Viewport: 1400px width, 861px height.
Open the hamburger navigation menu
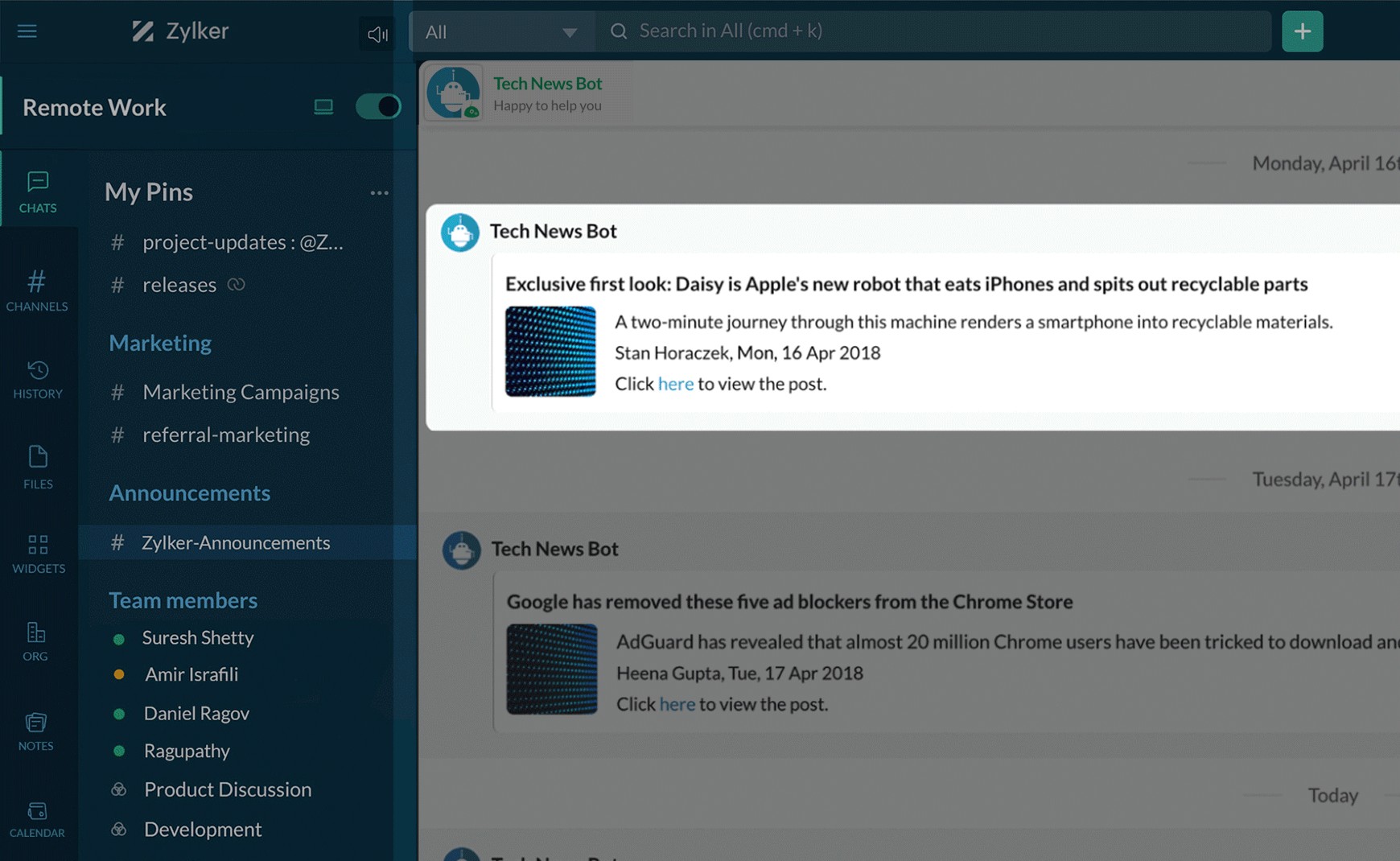click(27, 31)
